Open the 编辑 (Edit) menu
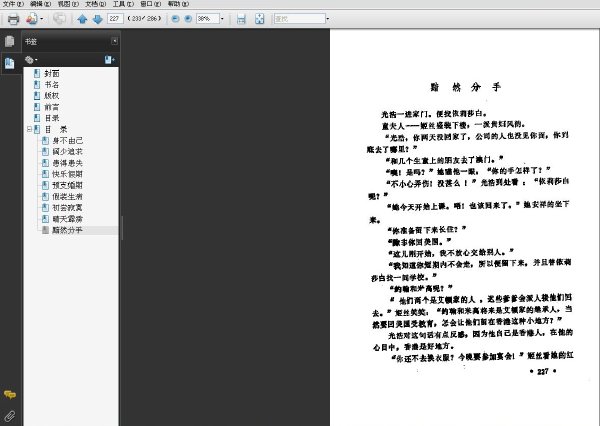Image resolution: width=600 pixels, height=426 pixels. (x=41, y=4)
